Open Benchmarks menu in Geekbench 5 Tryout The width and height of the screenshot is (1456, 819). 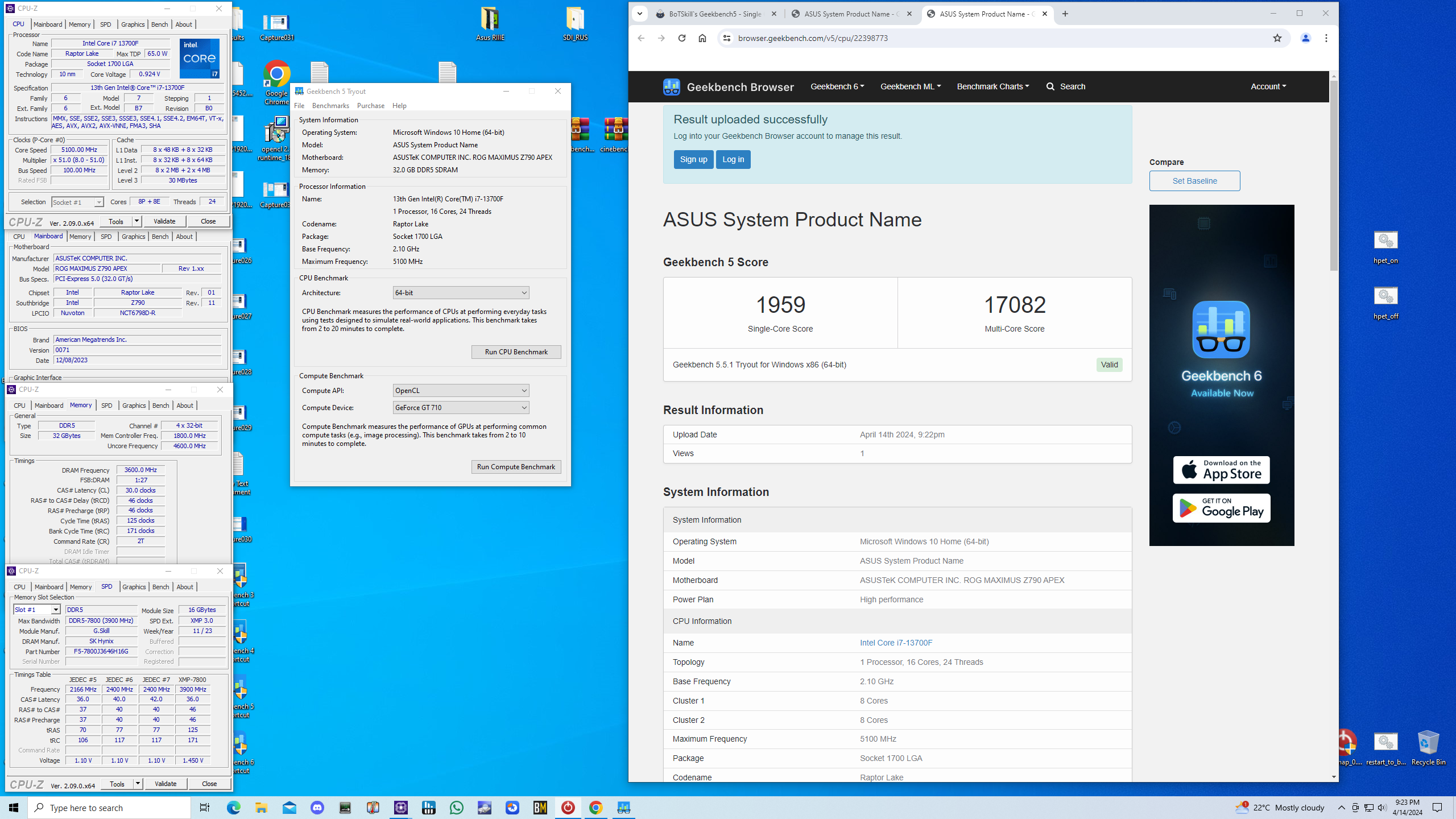tap(330, 106)
